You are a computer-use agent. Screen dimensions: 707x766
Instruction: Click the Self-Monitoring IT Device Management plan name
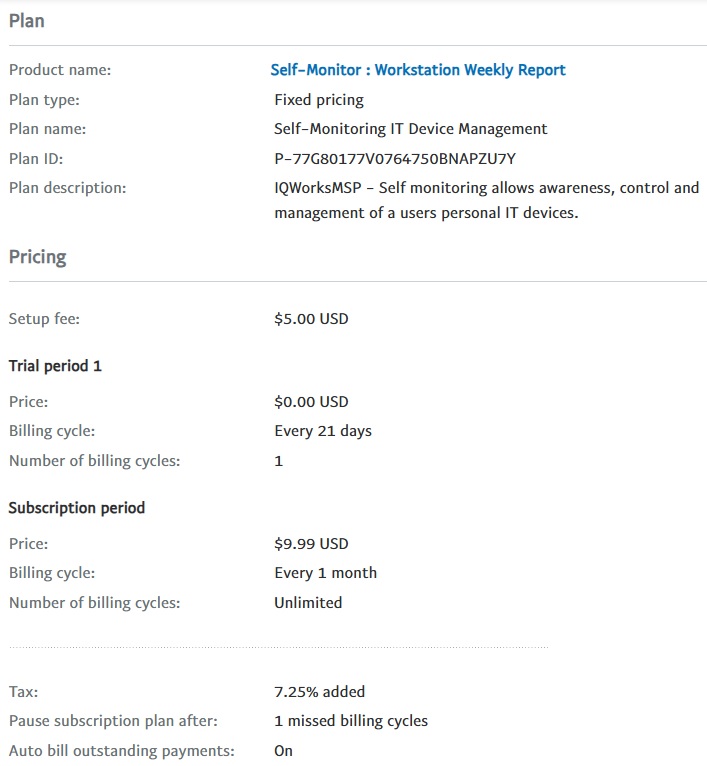pyautogui.click(x=411, y=129)
